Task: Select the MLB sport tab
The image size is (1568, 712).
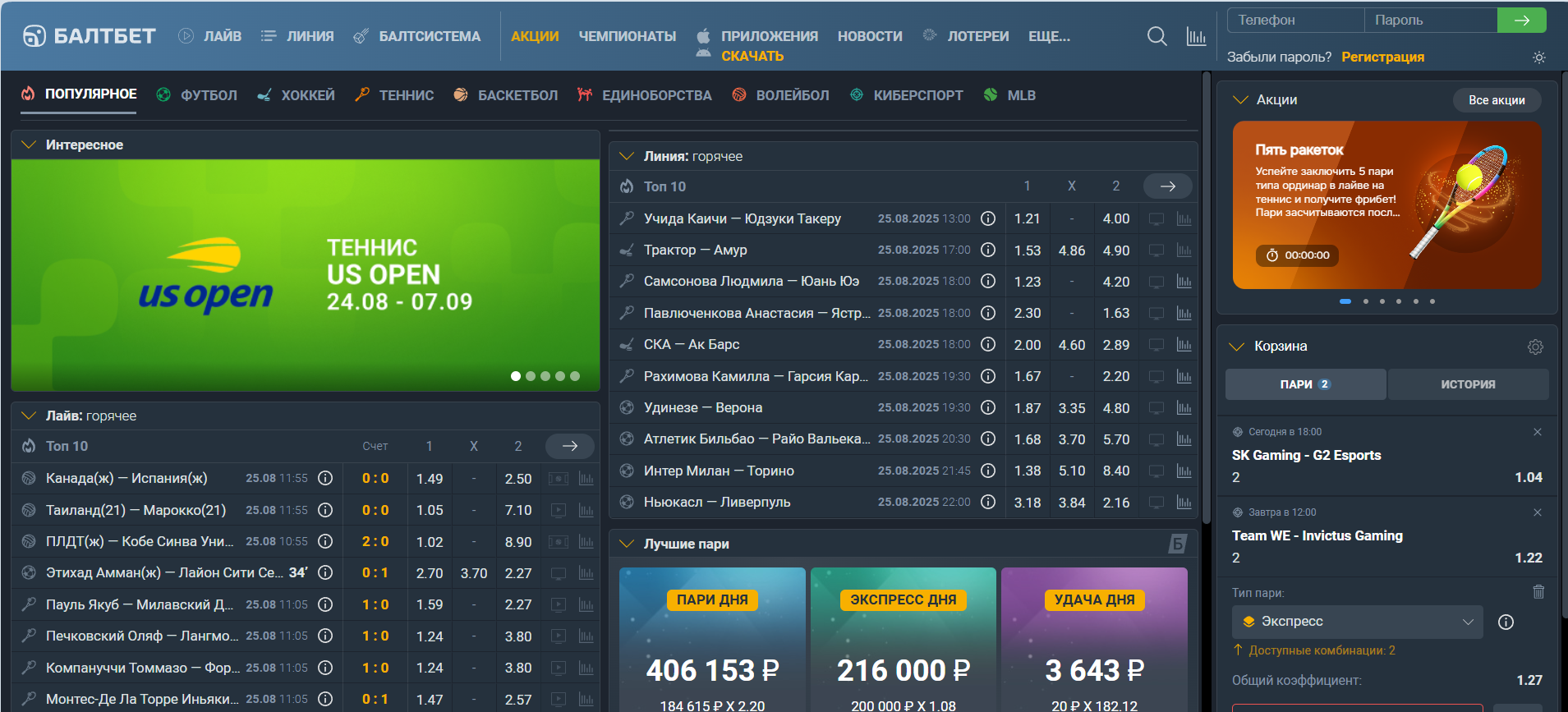Action: point(1009,95)
